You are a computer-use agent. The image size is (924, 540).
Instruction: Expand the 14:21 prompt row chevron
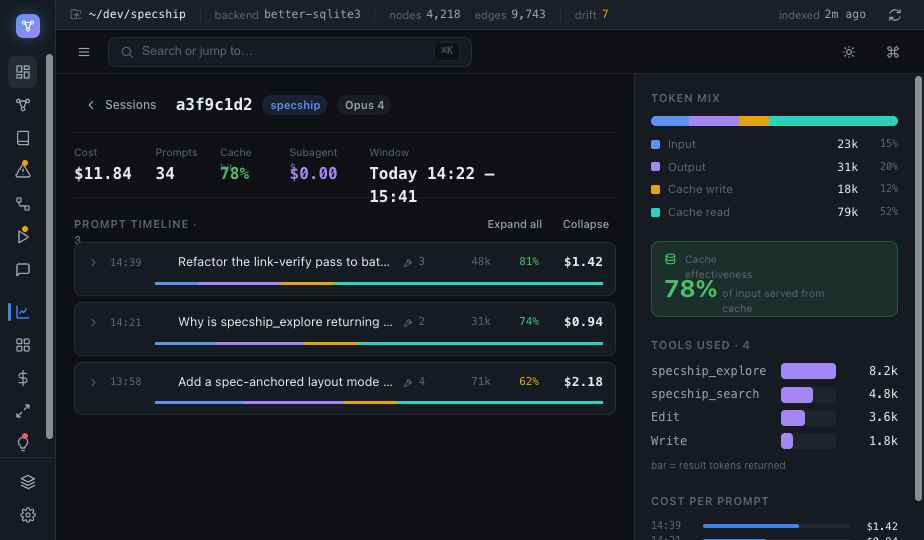tap(93, 322)
